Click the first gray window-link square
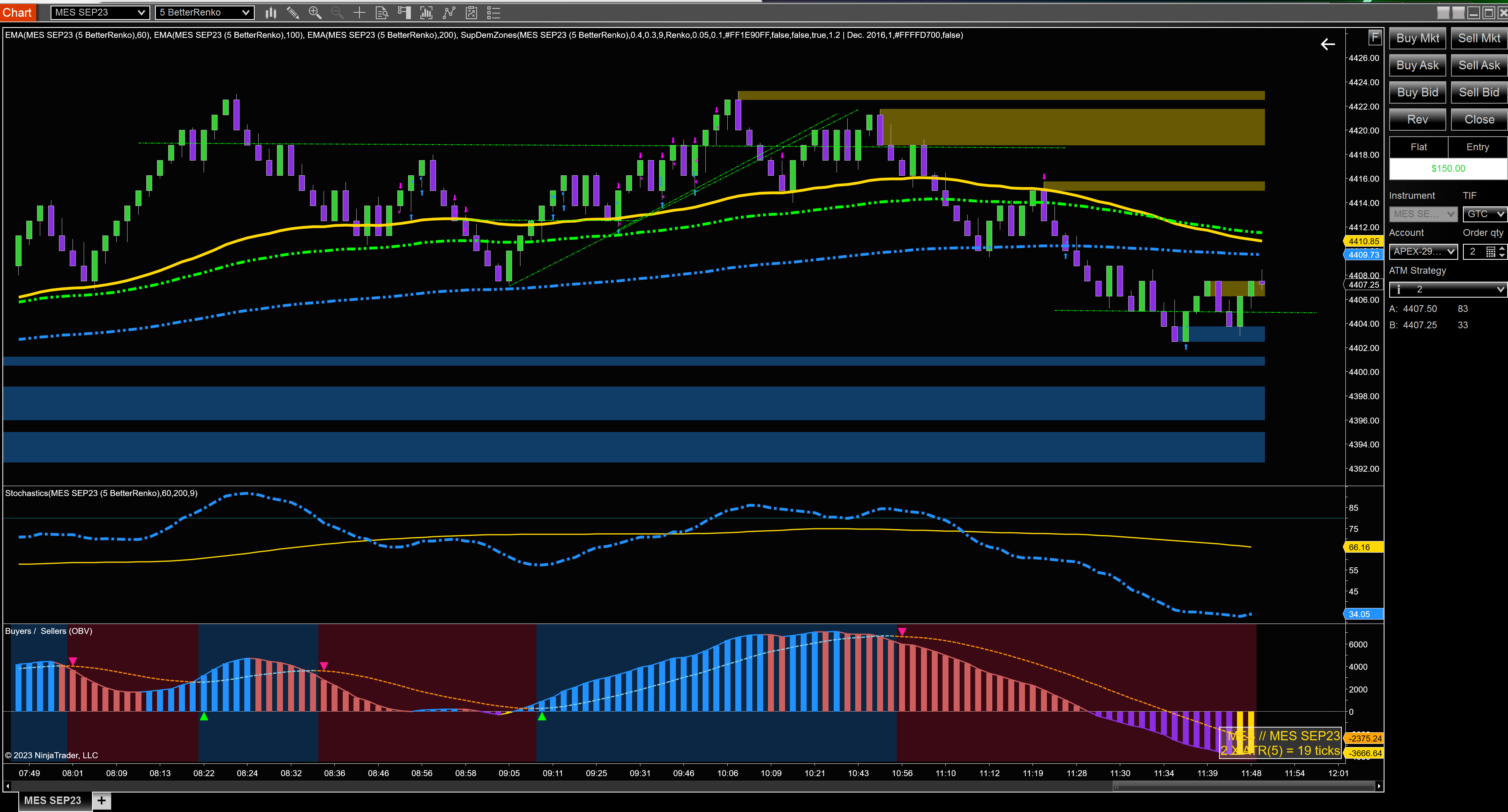The height and width of the screenshot is (812, 1508). point(1443,12)
